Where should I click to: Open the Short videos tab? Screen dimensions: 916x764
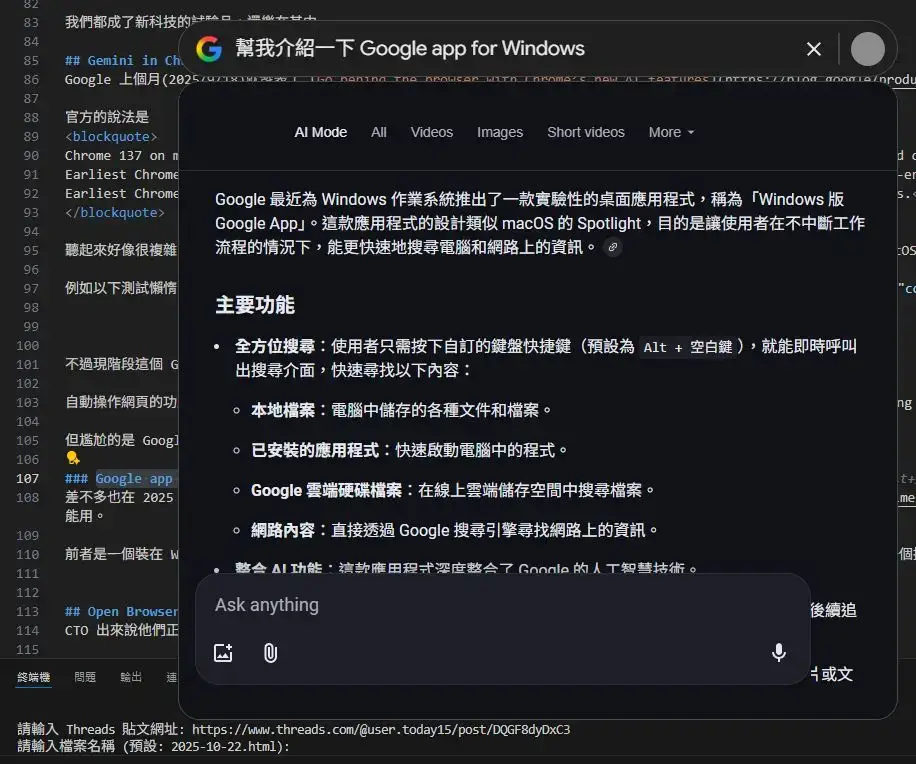(x=585, y=132)
